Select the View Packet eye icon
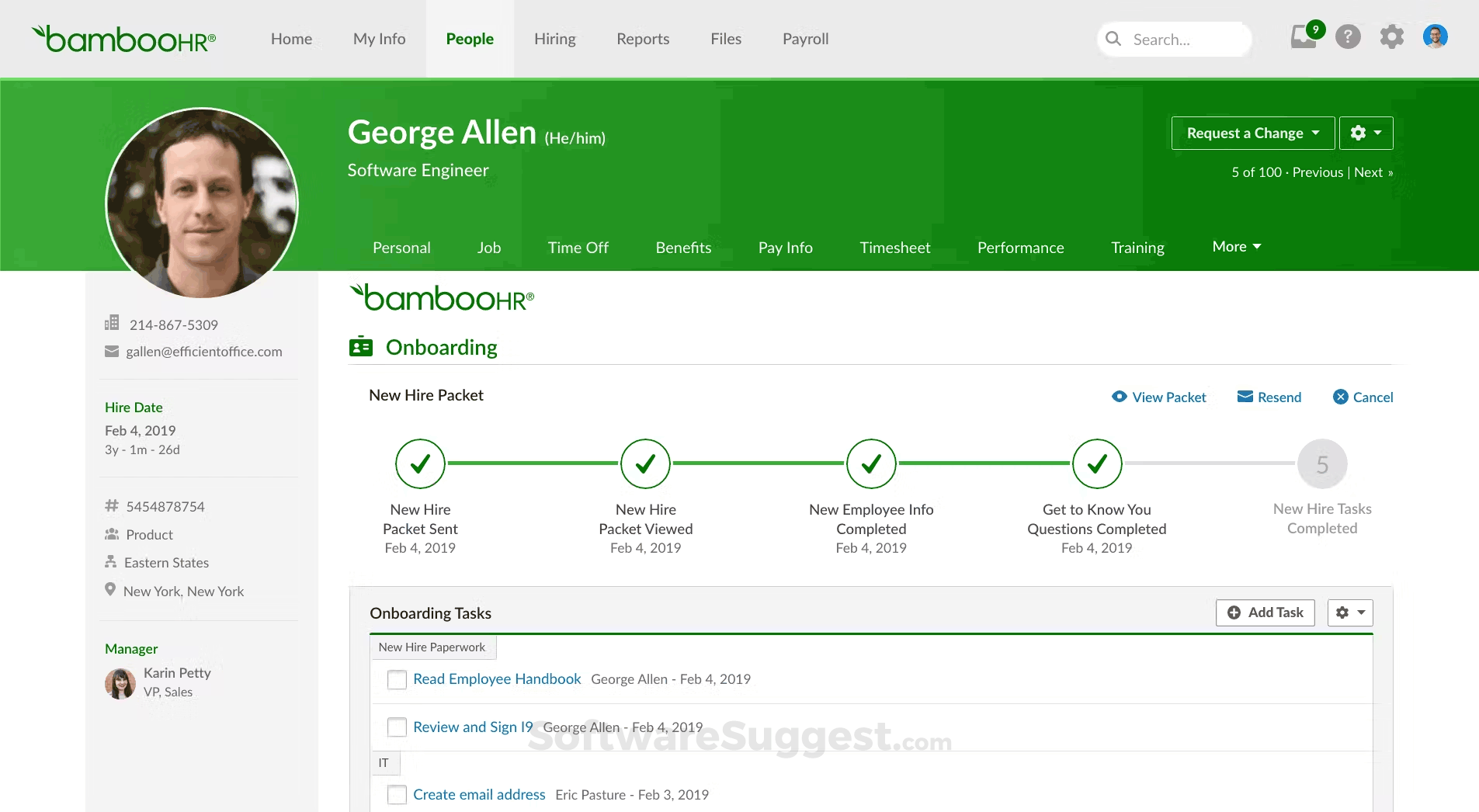Viewport: 1479px width, 812px height. [x=1119, y=397]
